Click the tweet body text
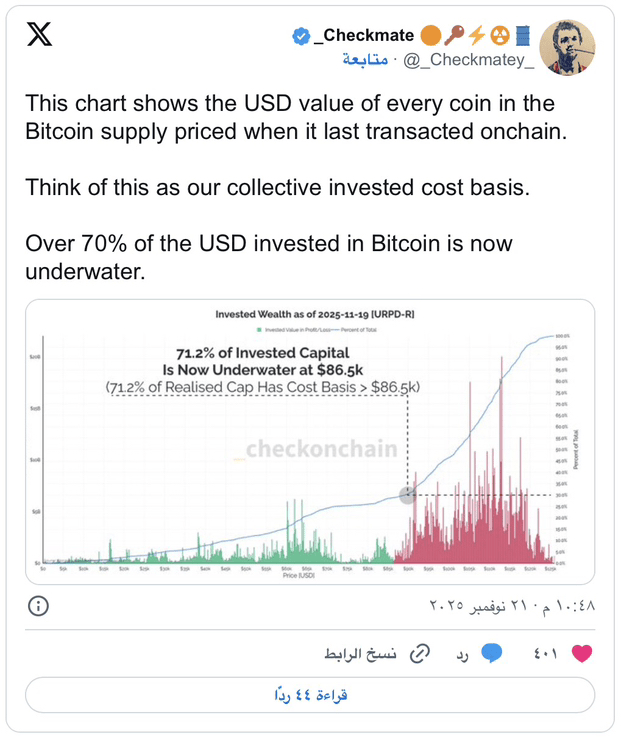 pos(296,187)
